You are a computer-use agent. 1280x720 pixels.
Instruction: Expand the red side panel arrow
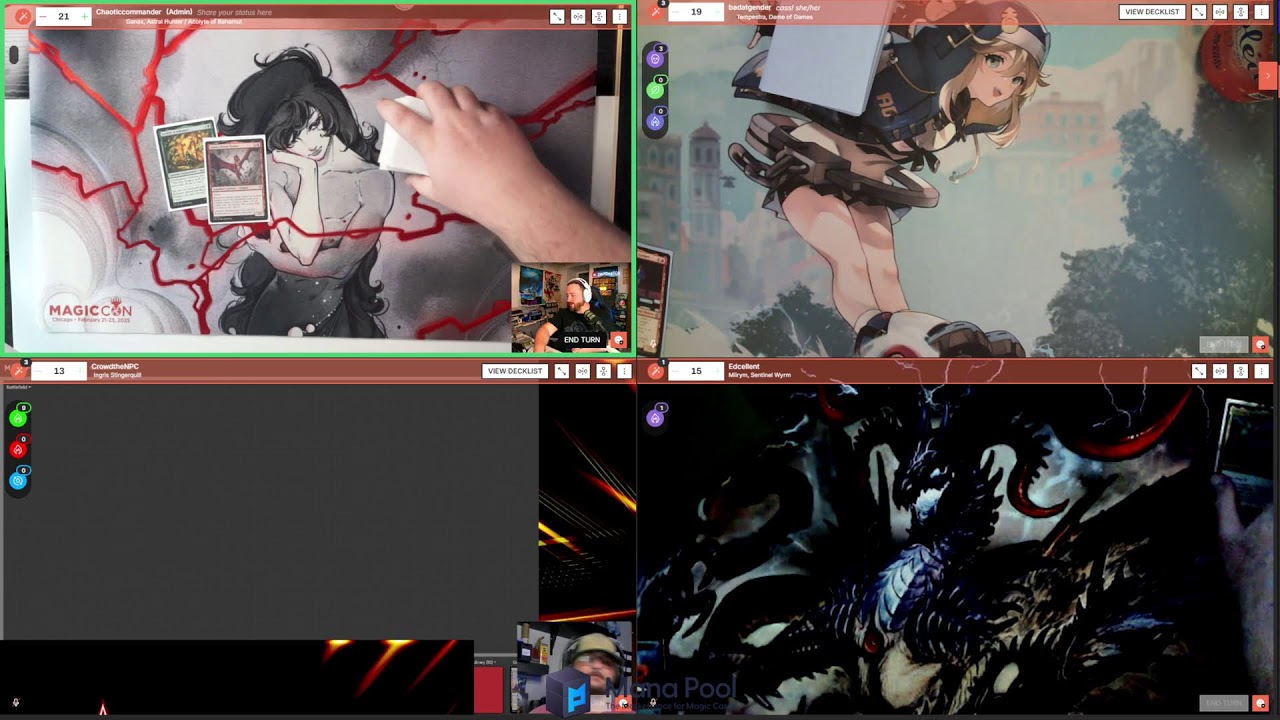(1268, 75)
